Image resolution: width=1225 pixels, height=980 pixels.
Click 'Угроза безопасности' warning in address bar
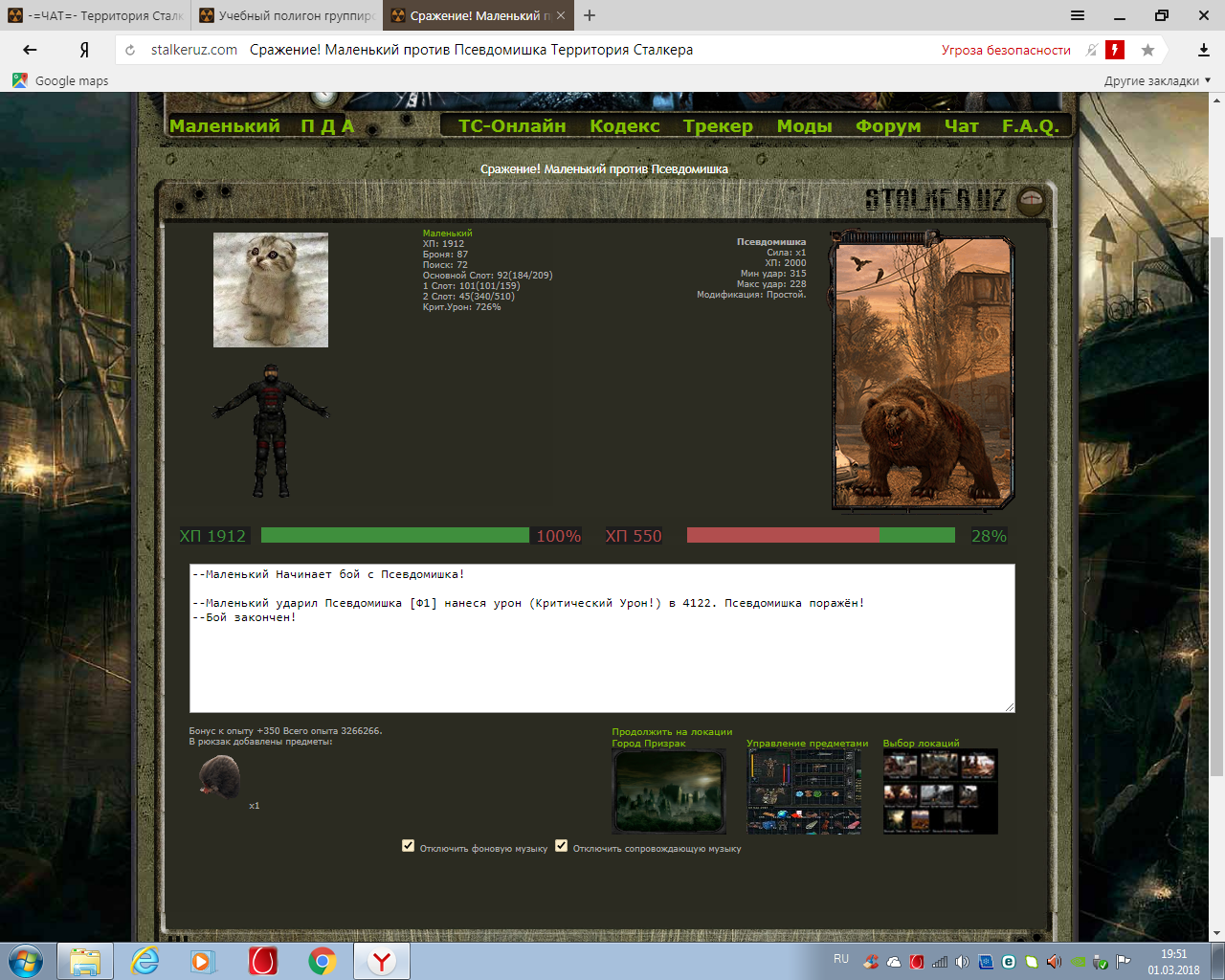[1006, 50]
